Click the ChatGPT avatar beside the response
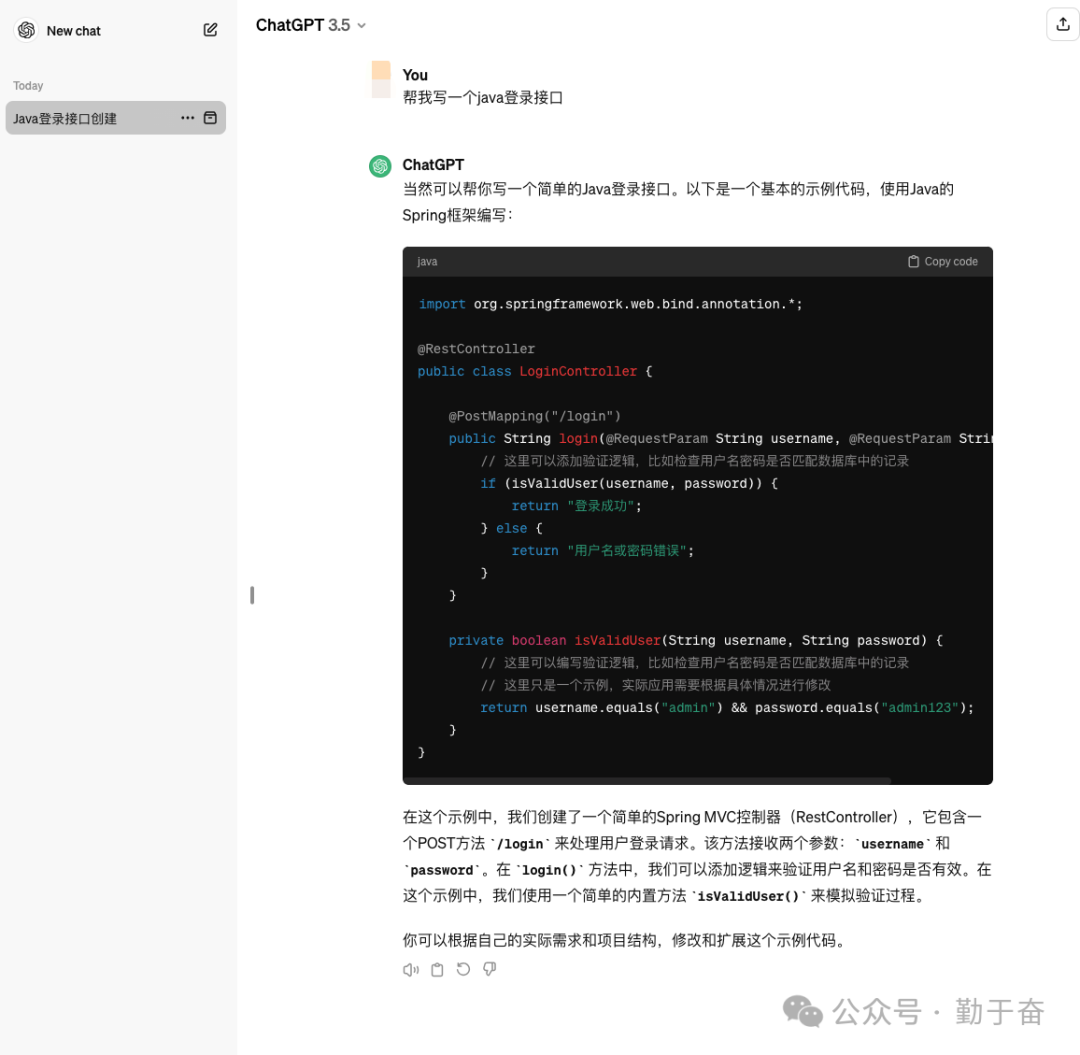The height and width of the screenshot is (1055, 1080). coord(380,166)
